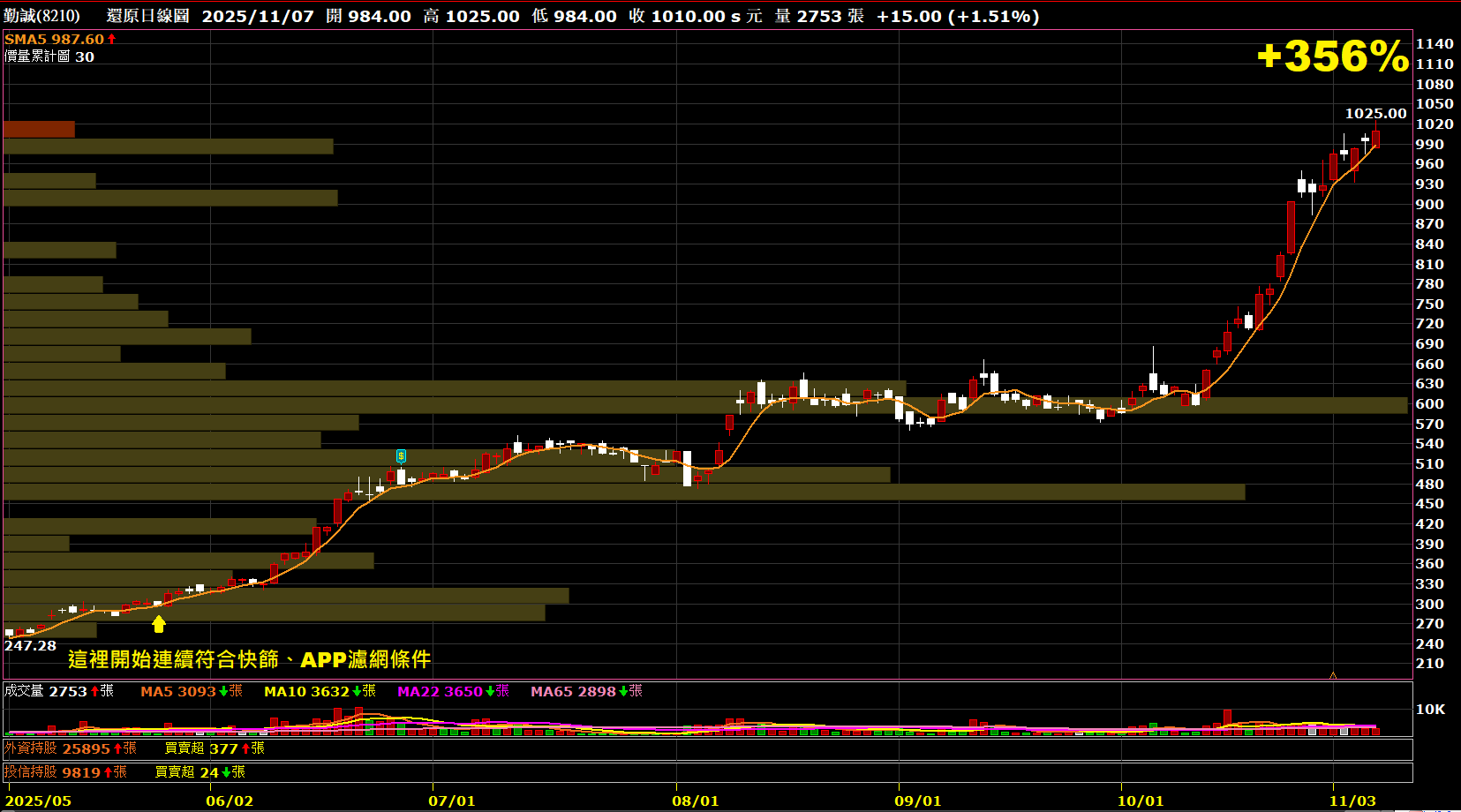The height and width of the screenshot is (812, 1461).
Task: Open the 還原日線圖 chart type label
Action: point(147,16)
